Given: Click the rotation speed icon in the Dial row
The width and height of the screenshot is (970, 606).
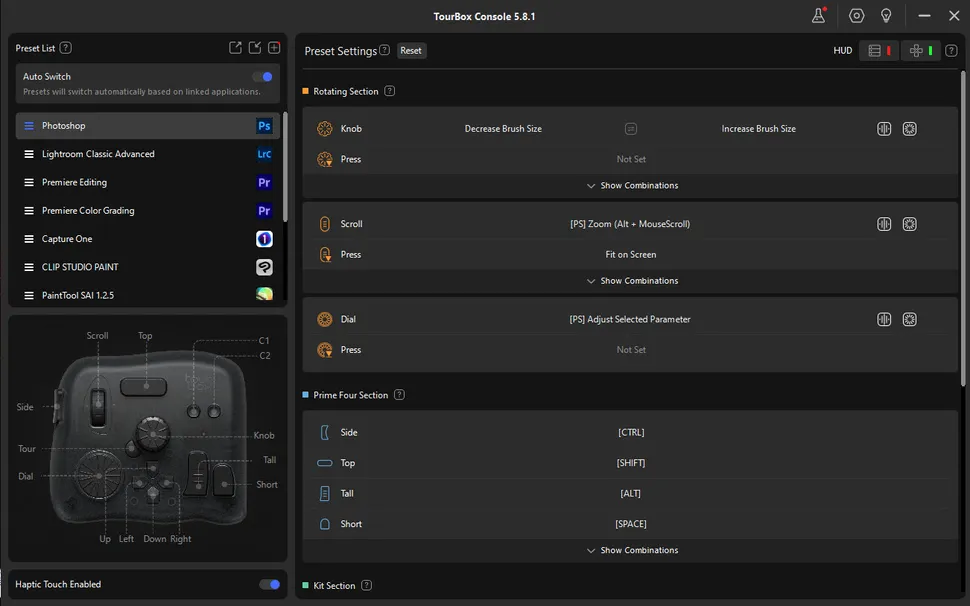Looking at the screenshot, I should (884, 320).
